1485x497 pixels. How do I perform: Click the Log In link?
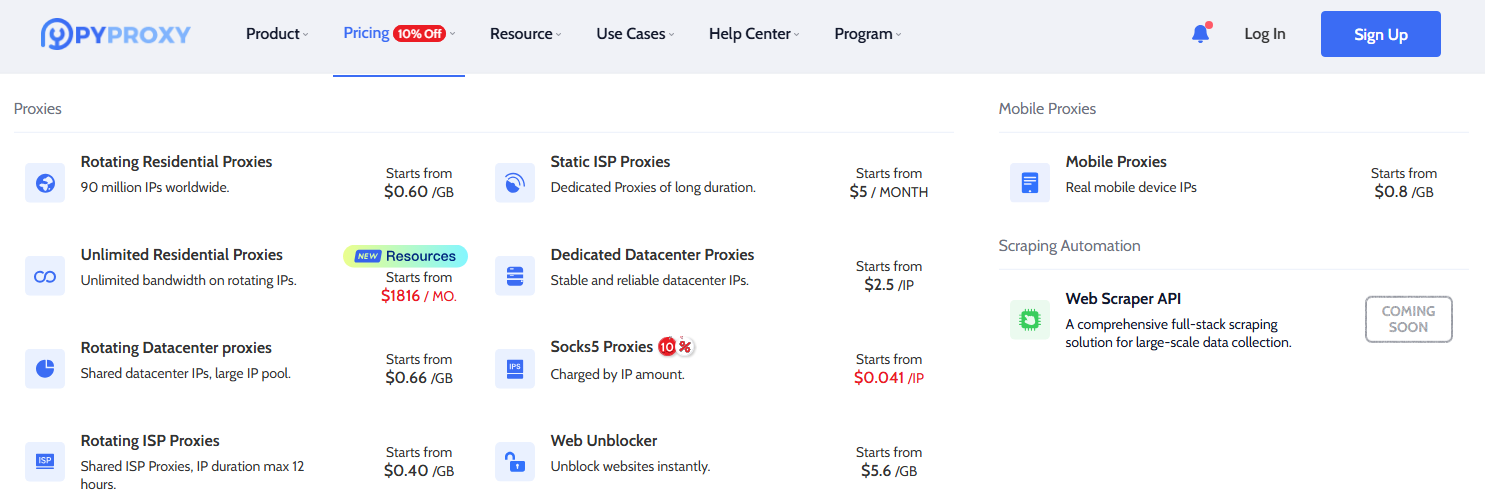[1265, 34]
